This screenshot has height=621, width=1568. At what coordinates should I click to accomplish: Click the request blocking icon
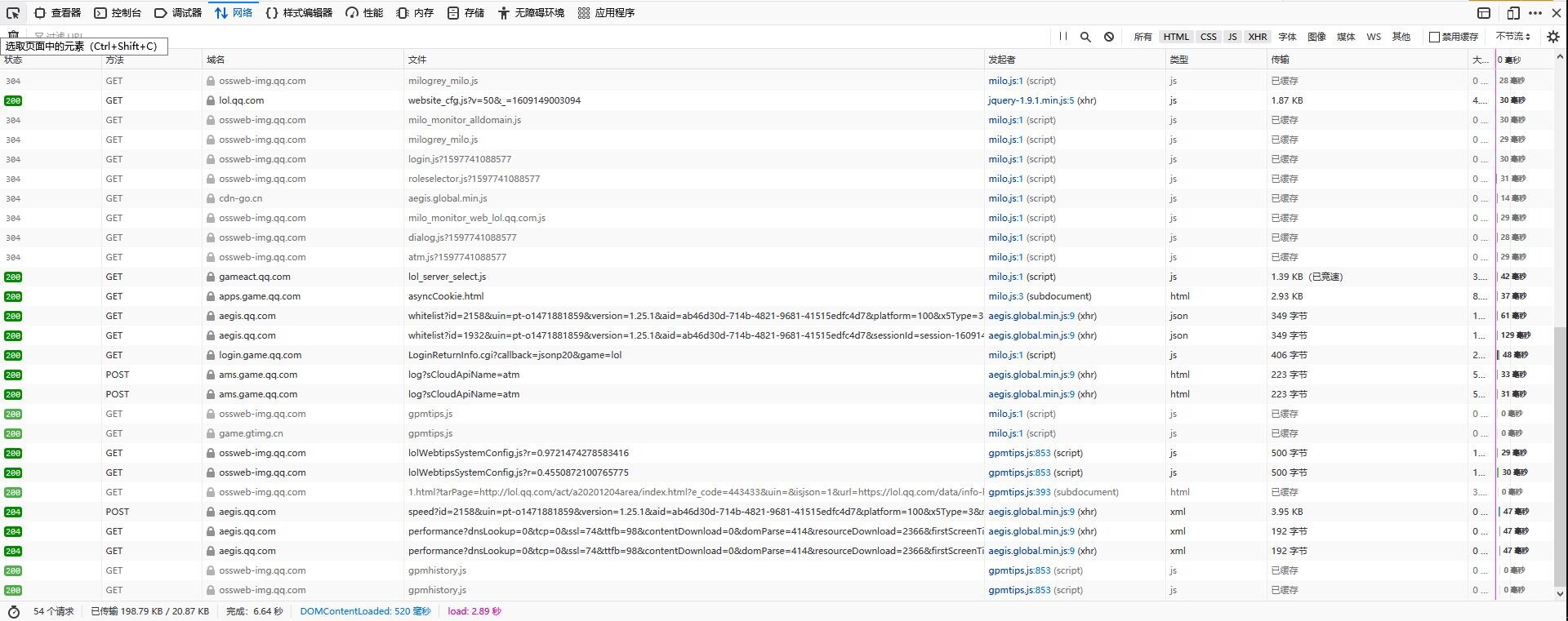1109,37
